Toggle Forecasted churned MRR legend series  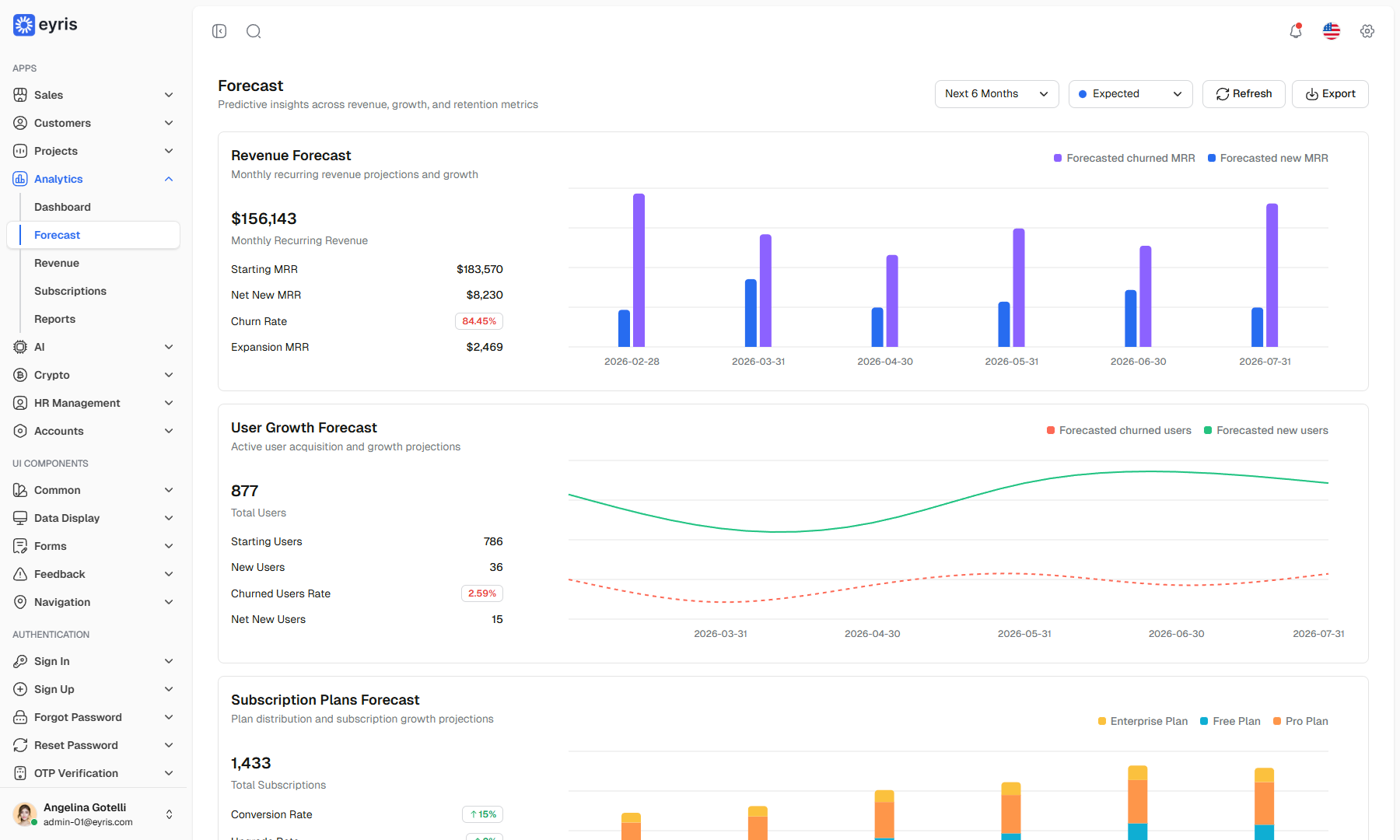(1124, 158)
